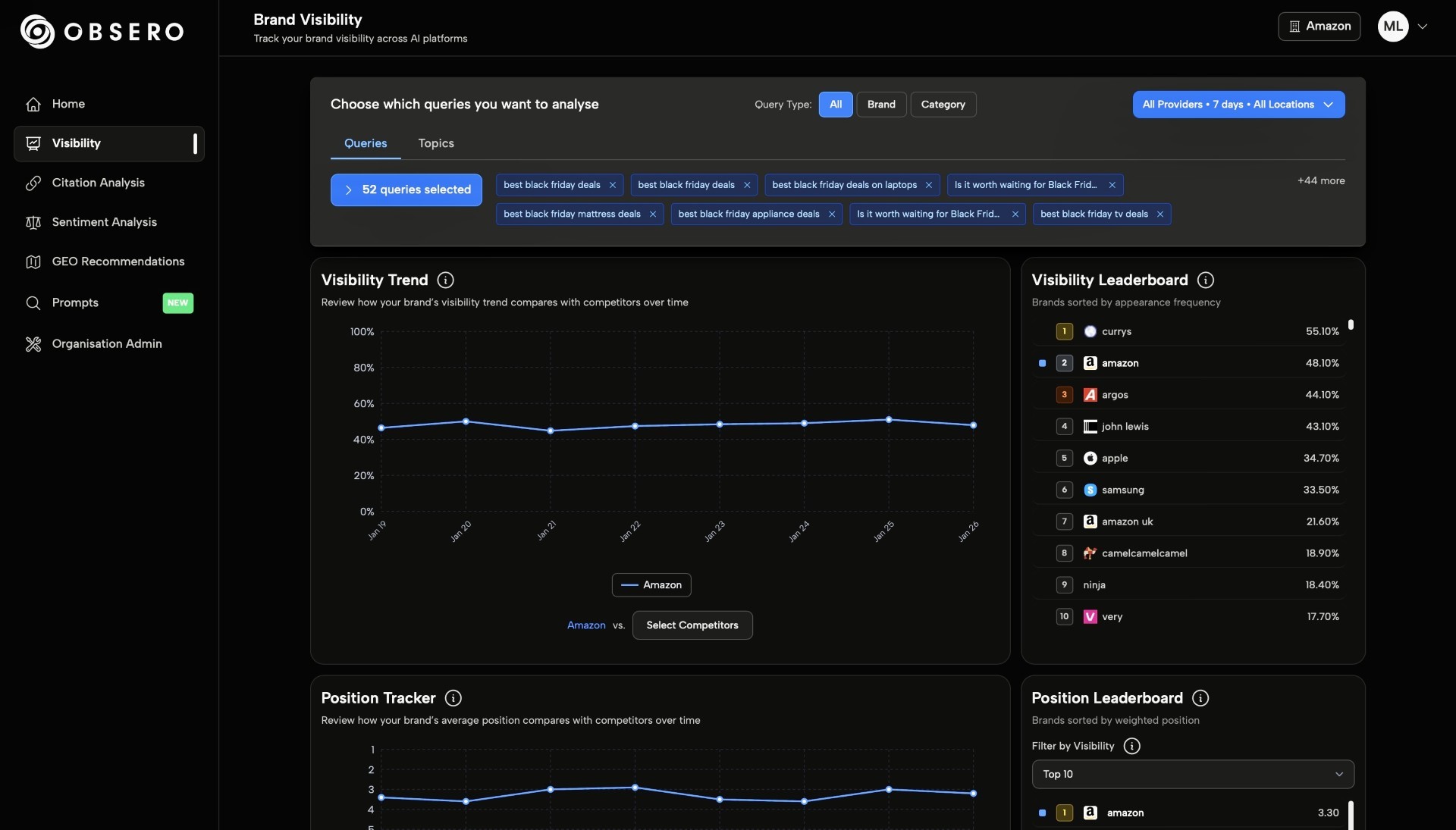The width and height of the screenshot is (1456, 830).
Task: Open the GEO Recommendations map icon
Action: (x=33, y=262)
